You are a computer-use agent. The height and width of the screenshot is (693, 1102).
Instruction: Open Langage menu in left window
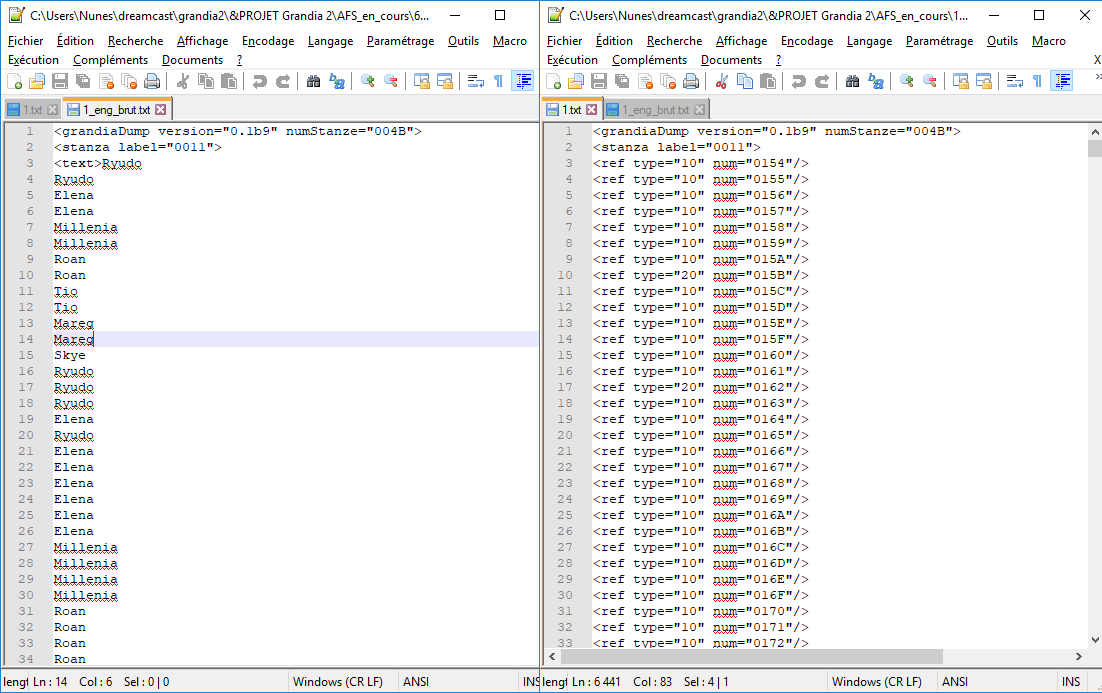(x=330, y=41)
